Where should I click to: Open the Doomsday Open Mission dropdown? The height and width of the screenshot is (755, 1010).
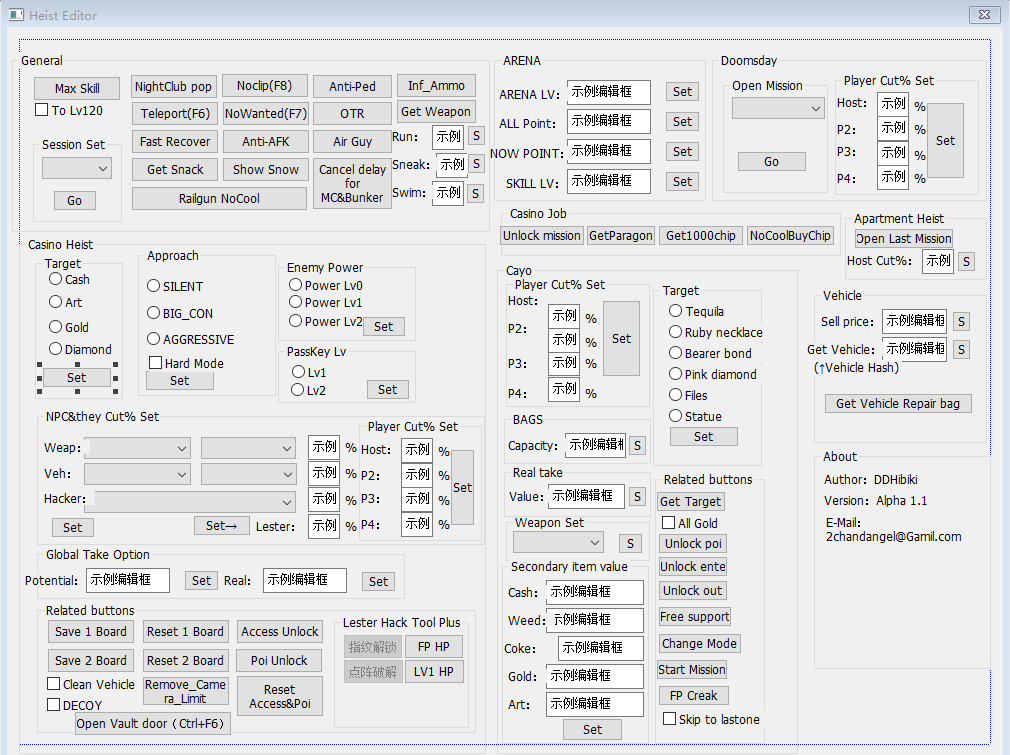coord(777,107)
